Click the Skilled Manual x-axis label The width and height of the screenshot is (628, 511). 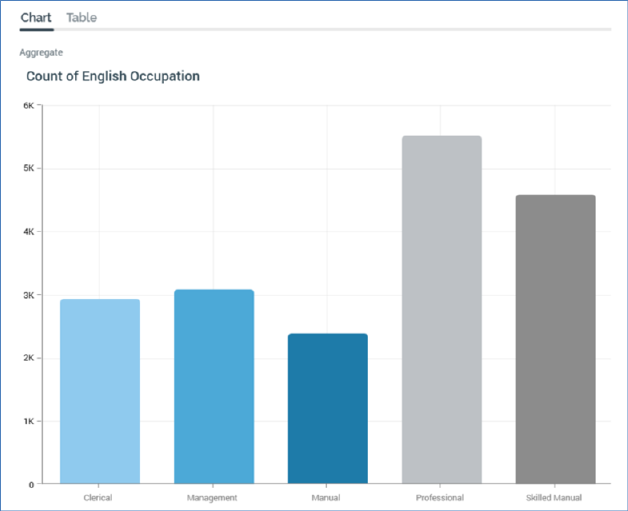click(554, 498)
